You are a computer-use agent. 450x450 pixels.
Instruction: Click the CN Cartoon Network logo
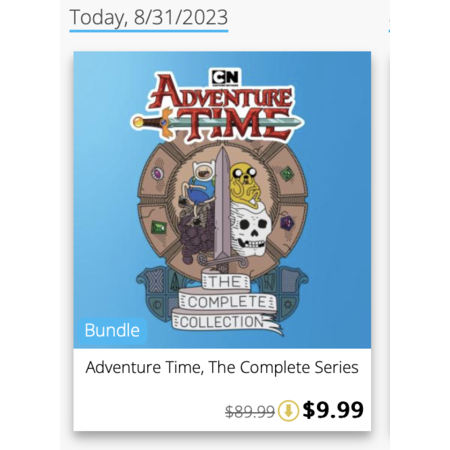(x=225, y=77)
